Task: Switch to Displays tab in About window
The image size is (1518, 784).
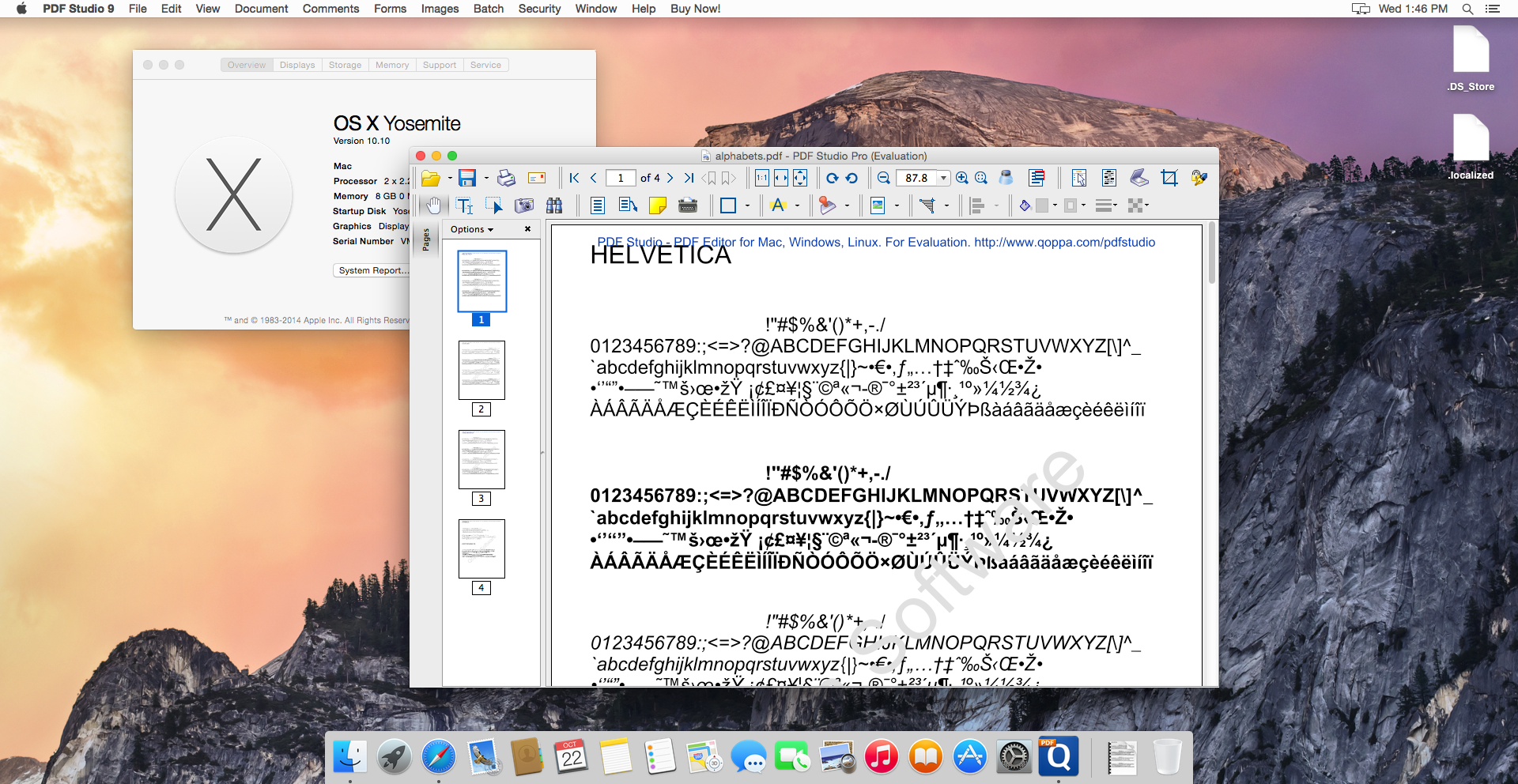Action: [x=297, y=65]
